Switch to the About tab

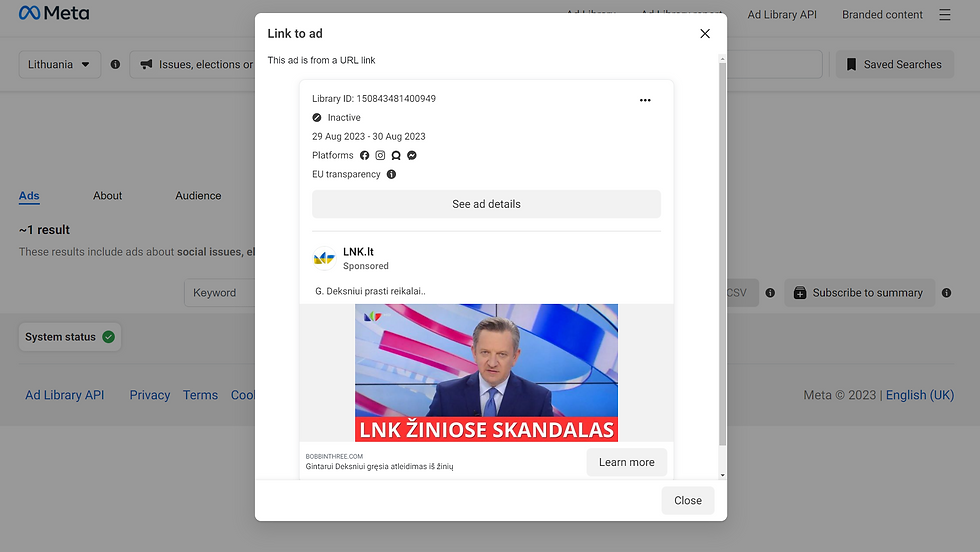tap(108, 196)
